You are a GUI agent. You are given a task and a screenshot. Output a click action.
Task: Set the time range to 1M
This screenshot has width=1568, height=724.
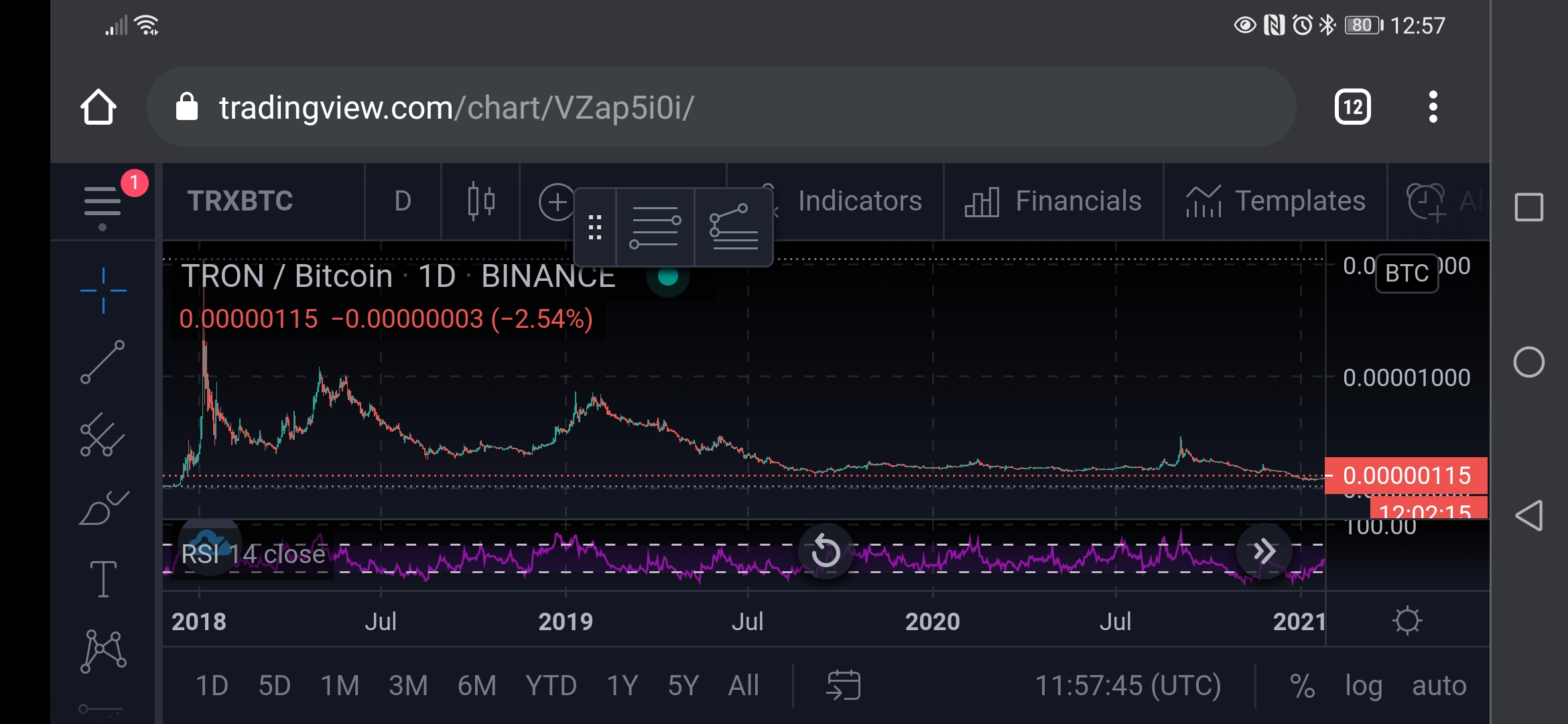[340, 686]
